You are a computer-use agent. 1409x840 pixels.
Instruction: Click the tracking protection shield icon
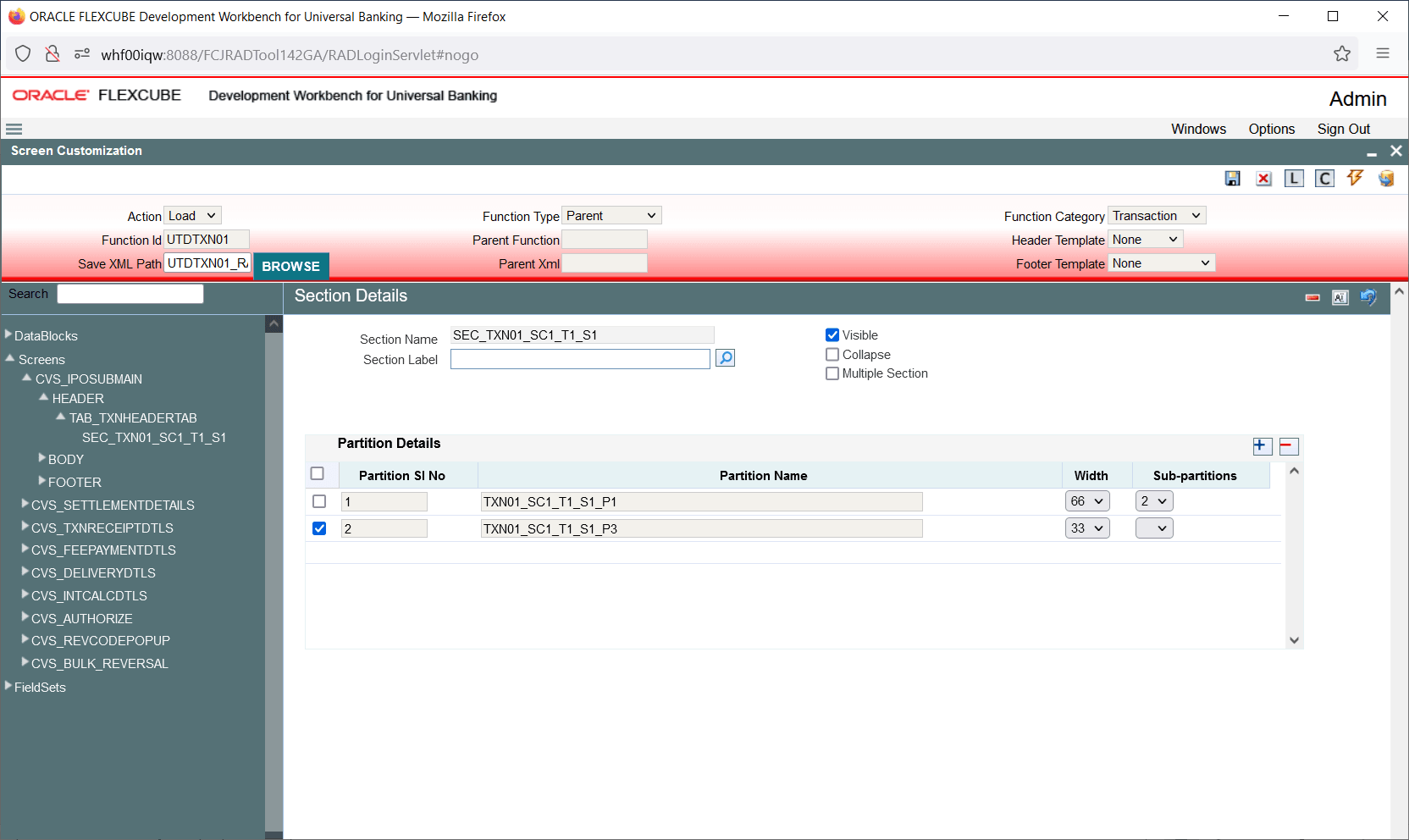pos(23,54)
